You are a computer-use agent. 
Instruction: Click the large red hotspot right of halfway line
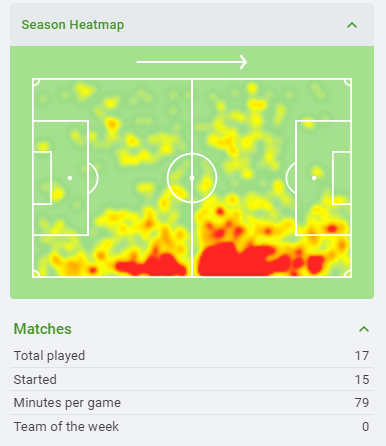pos(233,260)
